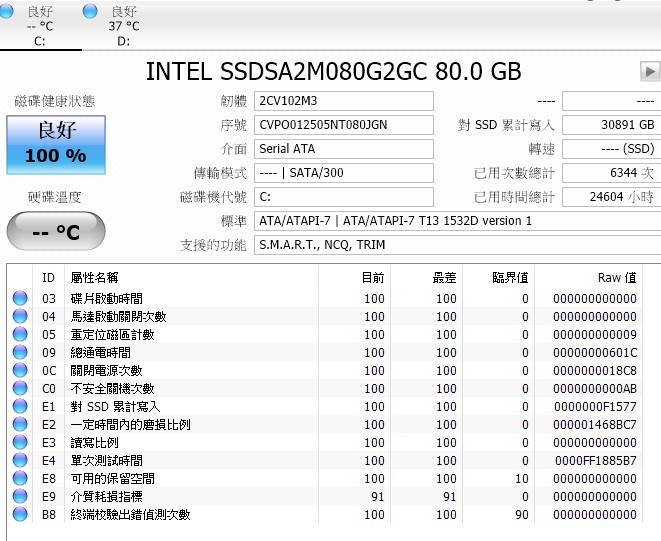Viewport: 661px width, 541px height.
Task: Select the 介質耗損指標 attribute row
Action: tap(325, 496)
